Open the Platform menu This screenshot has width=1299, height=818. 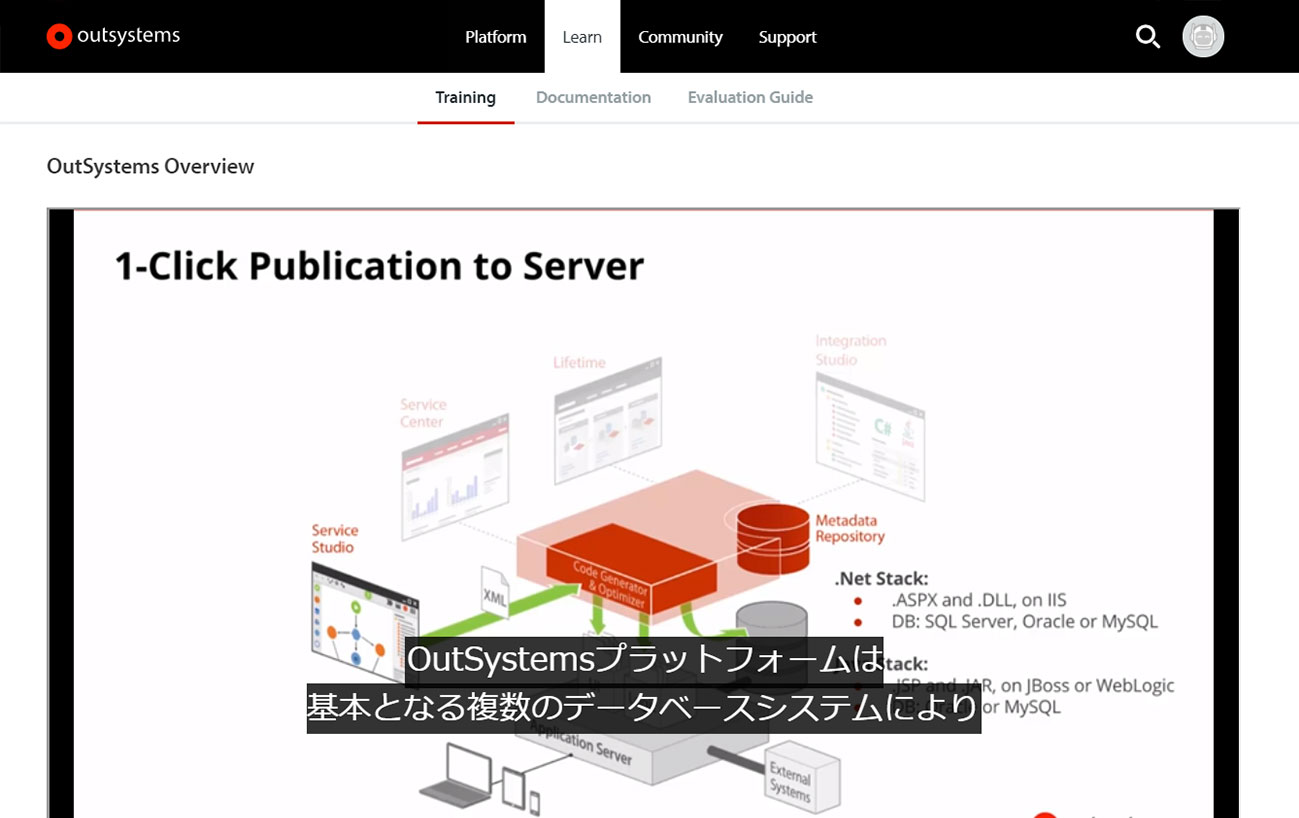click(495, 37)
